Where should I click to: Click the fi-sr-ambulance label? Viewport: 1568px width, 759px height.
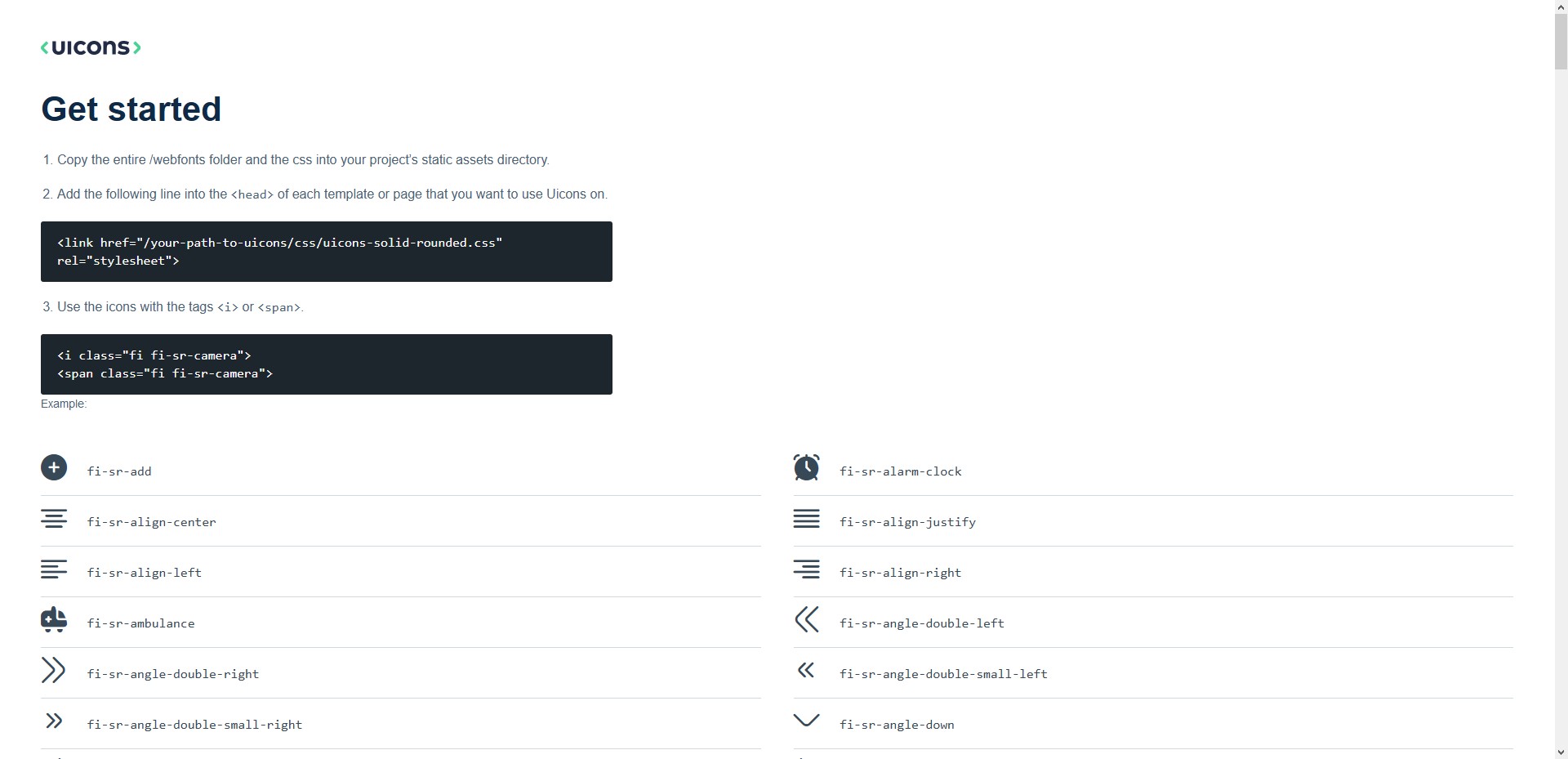tap(141, 623)
